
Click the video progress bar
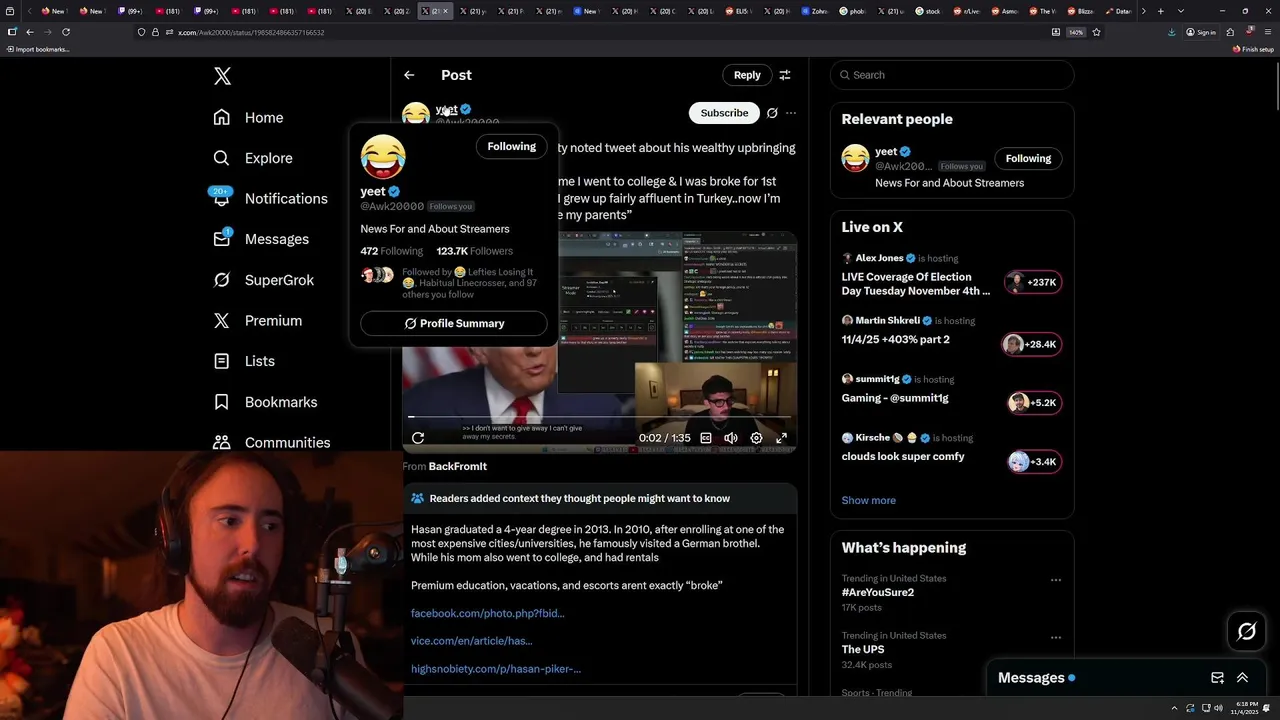click(x=599, y=417)
